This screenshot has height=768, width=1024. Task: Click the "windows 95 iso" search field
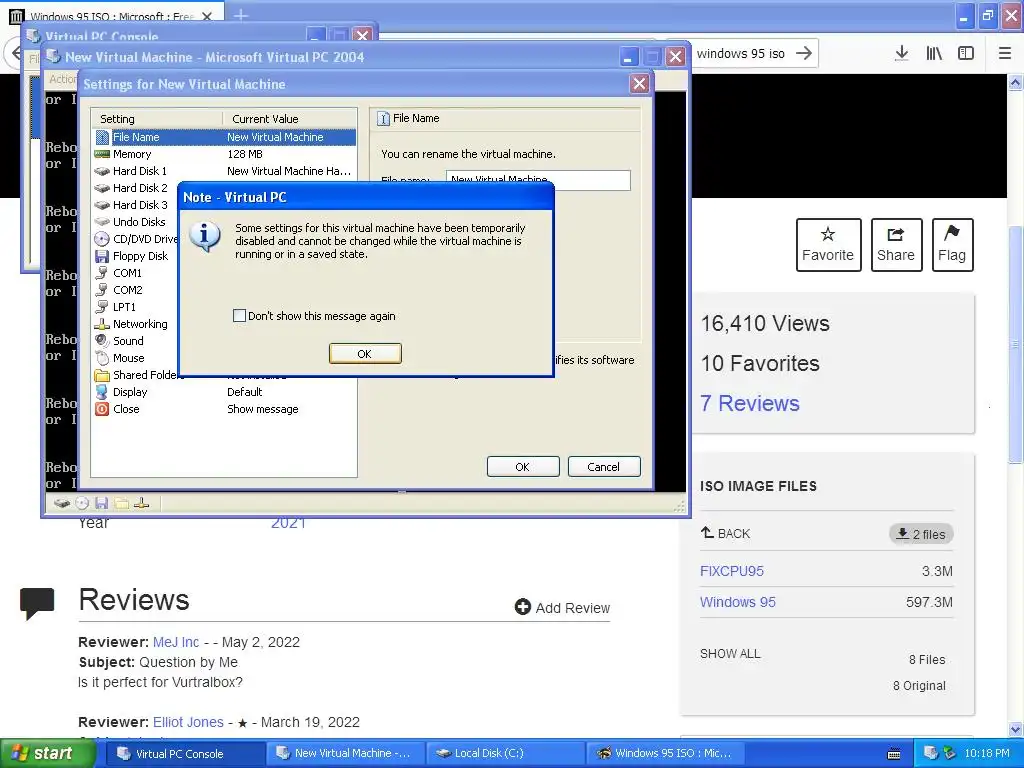tap(741, 54)
